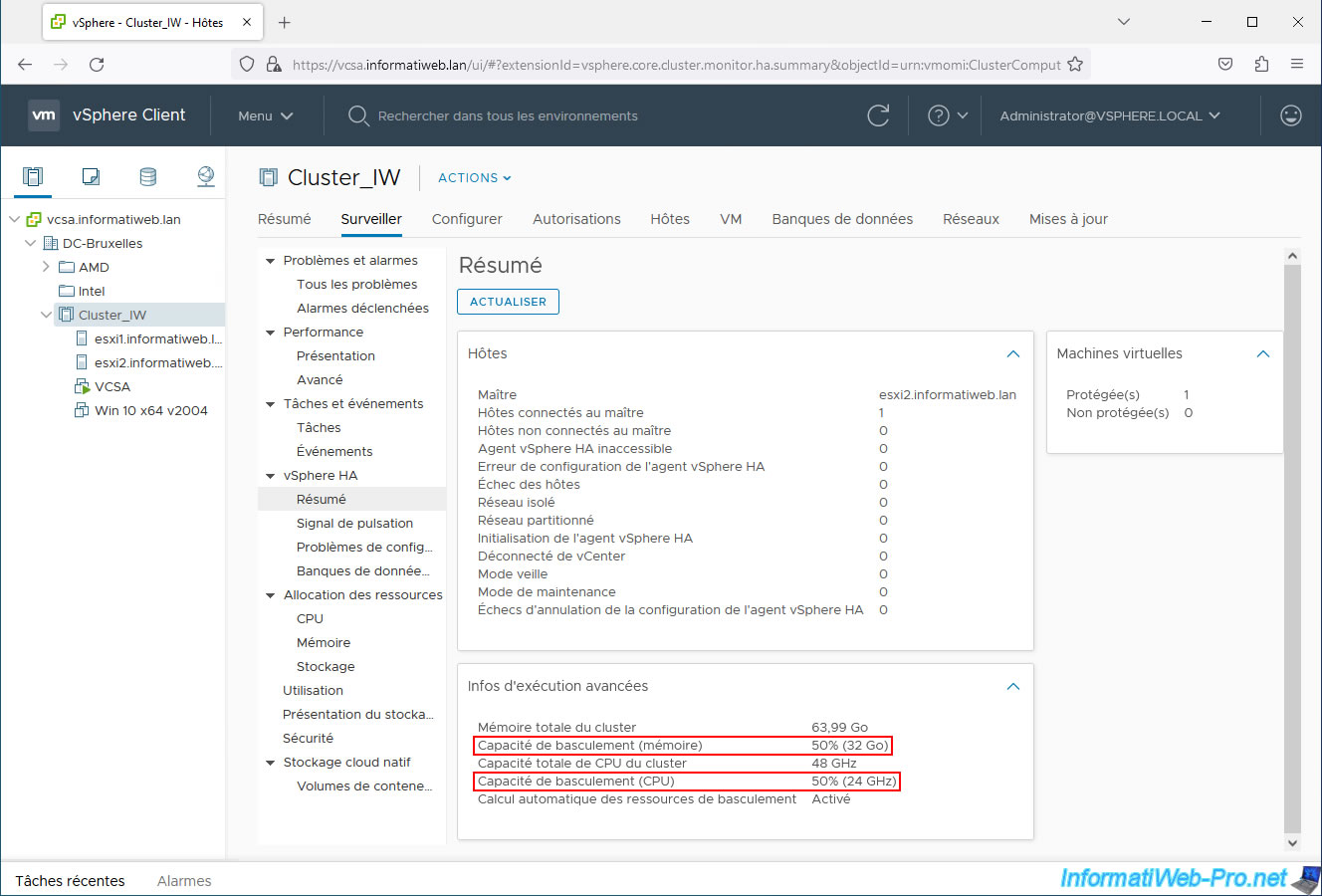Image resolution: width=1322 pixels, height=896 pixels.
Task: Close the vSphere browser tab
Action: pos(248,22)
